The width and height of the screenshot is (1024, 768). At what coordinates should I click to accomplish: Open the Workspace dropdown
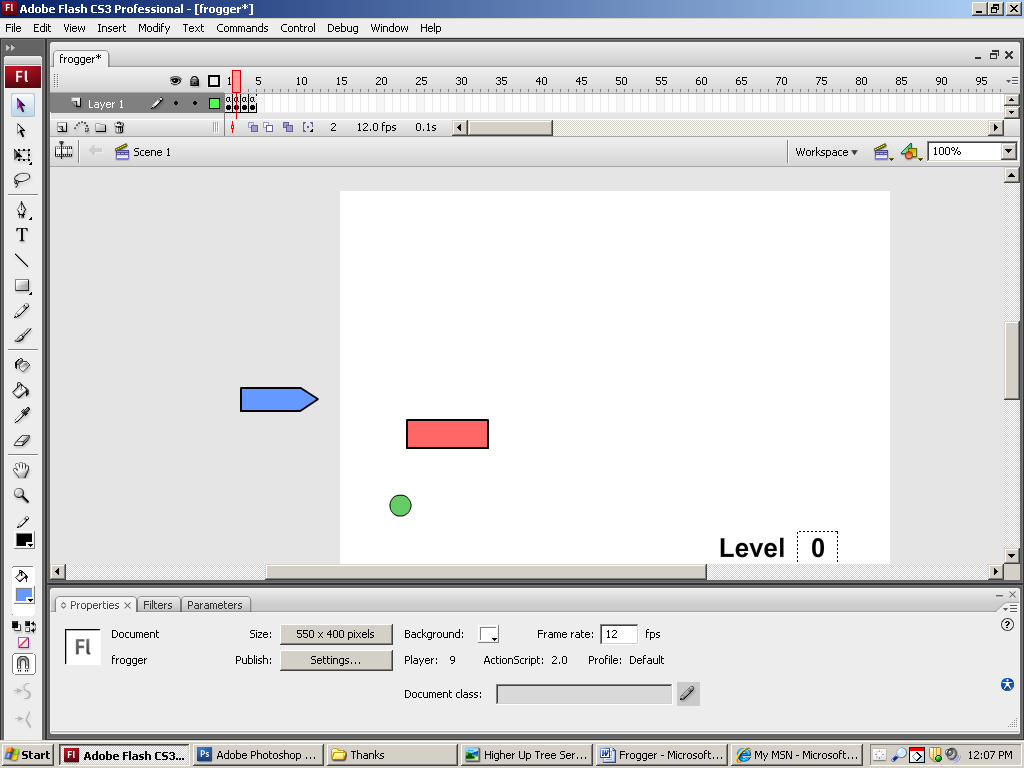tap(826, 152)
